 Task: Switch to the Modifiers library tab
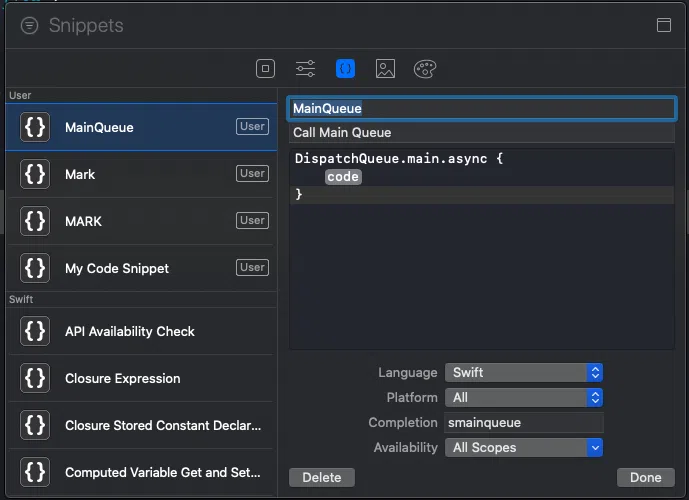pos(305,69)
